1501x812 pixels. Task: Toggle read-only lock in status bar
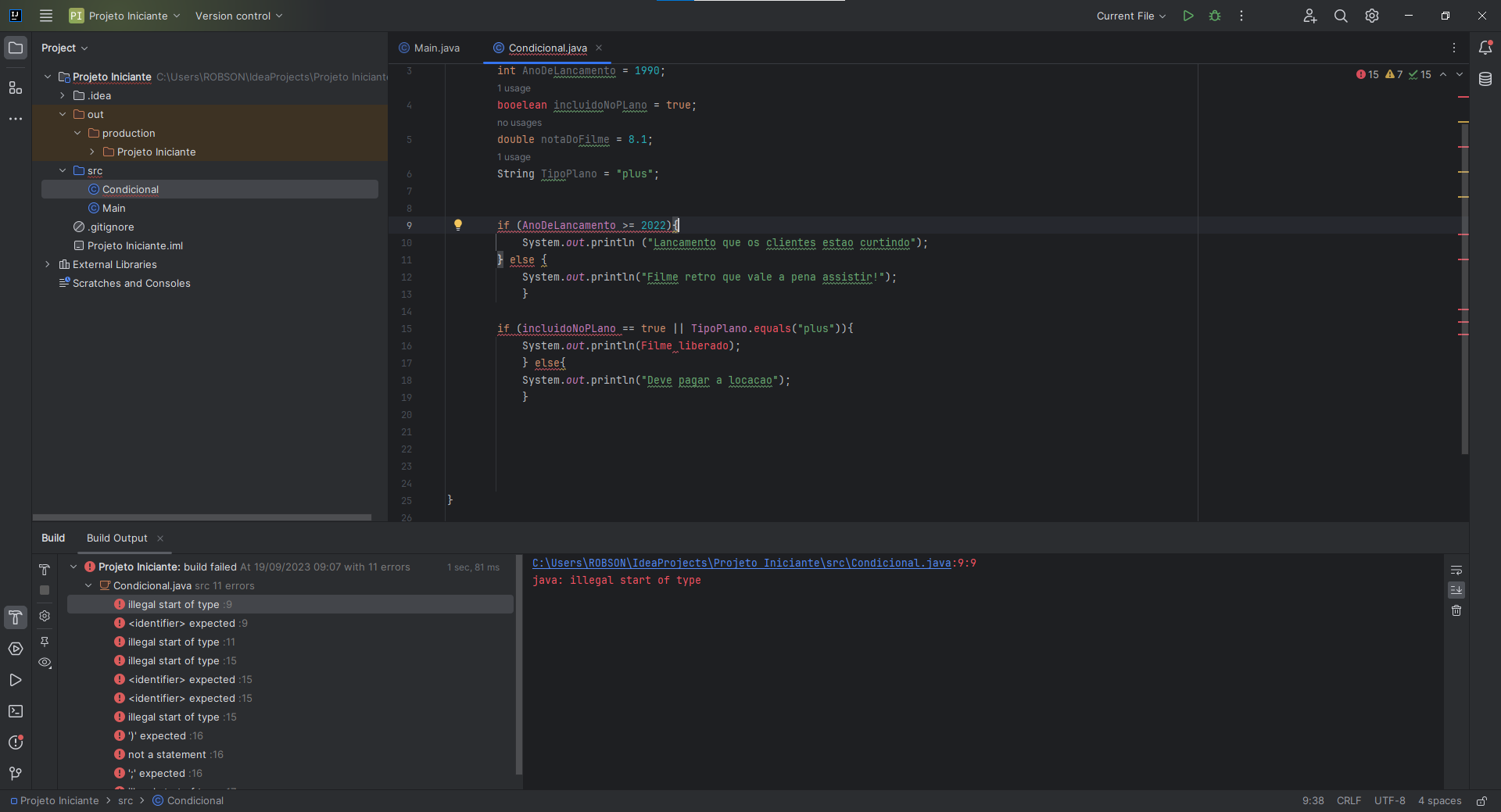click(1481, 801)
